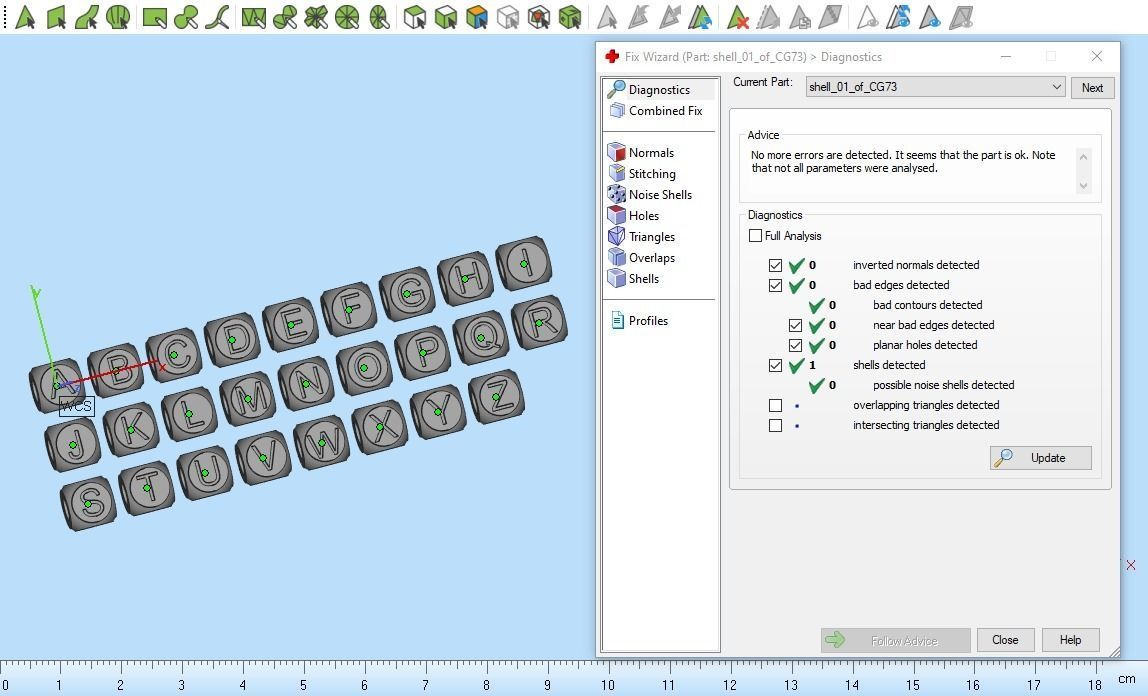The height and width of the screenshot is (696, 1148).
Task: Click the hide triangle eye icon
Action: pos(867,17)
